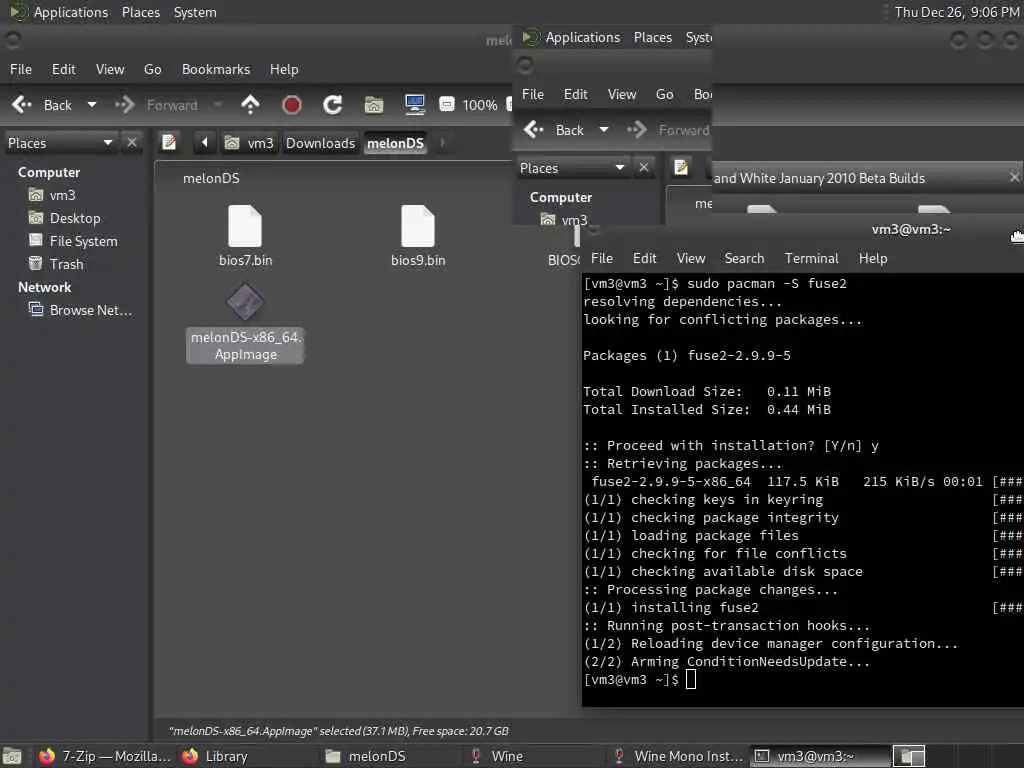Open the terminal Help menu
The image size is (1024, 768).
coord(872,258)
